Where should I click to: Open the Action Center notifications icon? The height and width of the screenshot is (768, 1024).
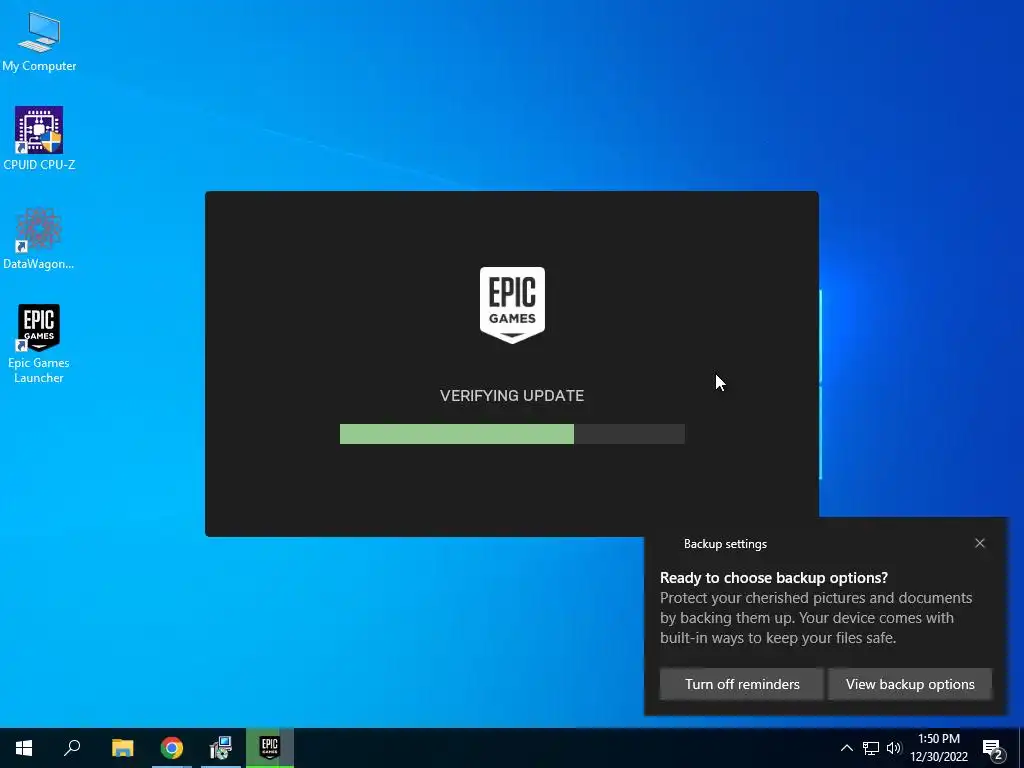[993, 749]
